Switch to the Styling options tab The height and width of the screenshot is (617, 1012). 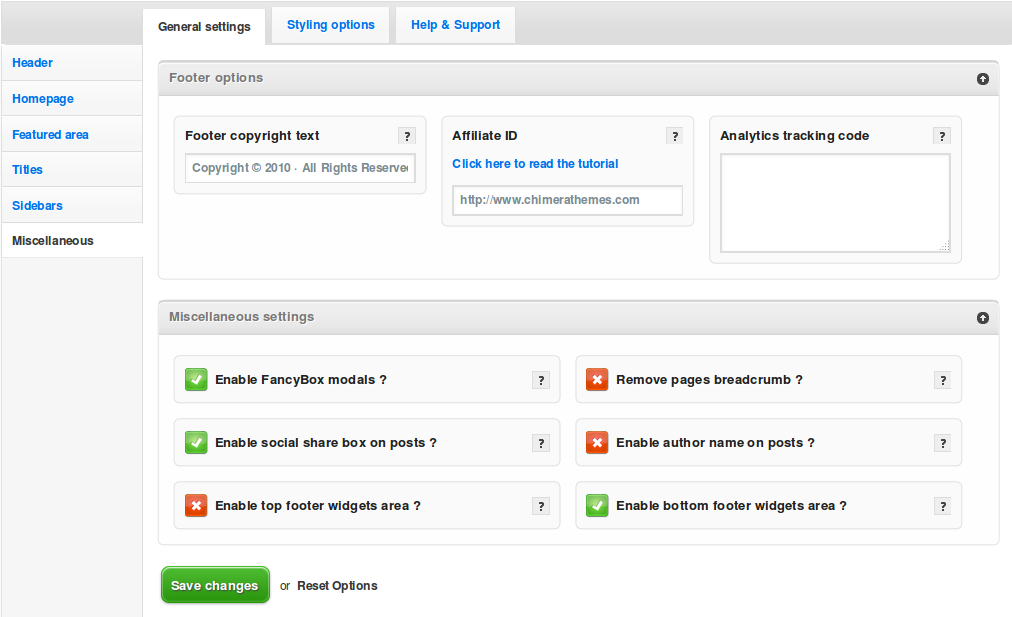pos(330,25)
